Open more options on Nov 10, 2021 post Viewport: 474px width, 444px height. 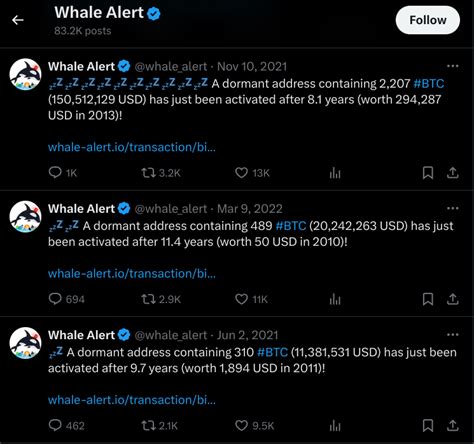pos(452,66)
